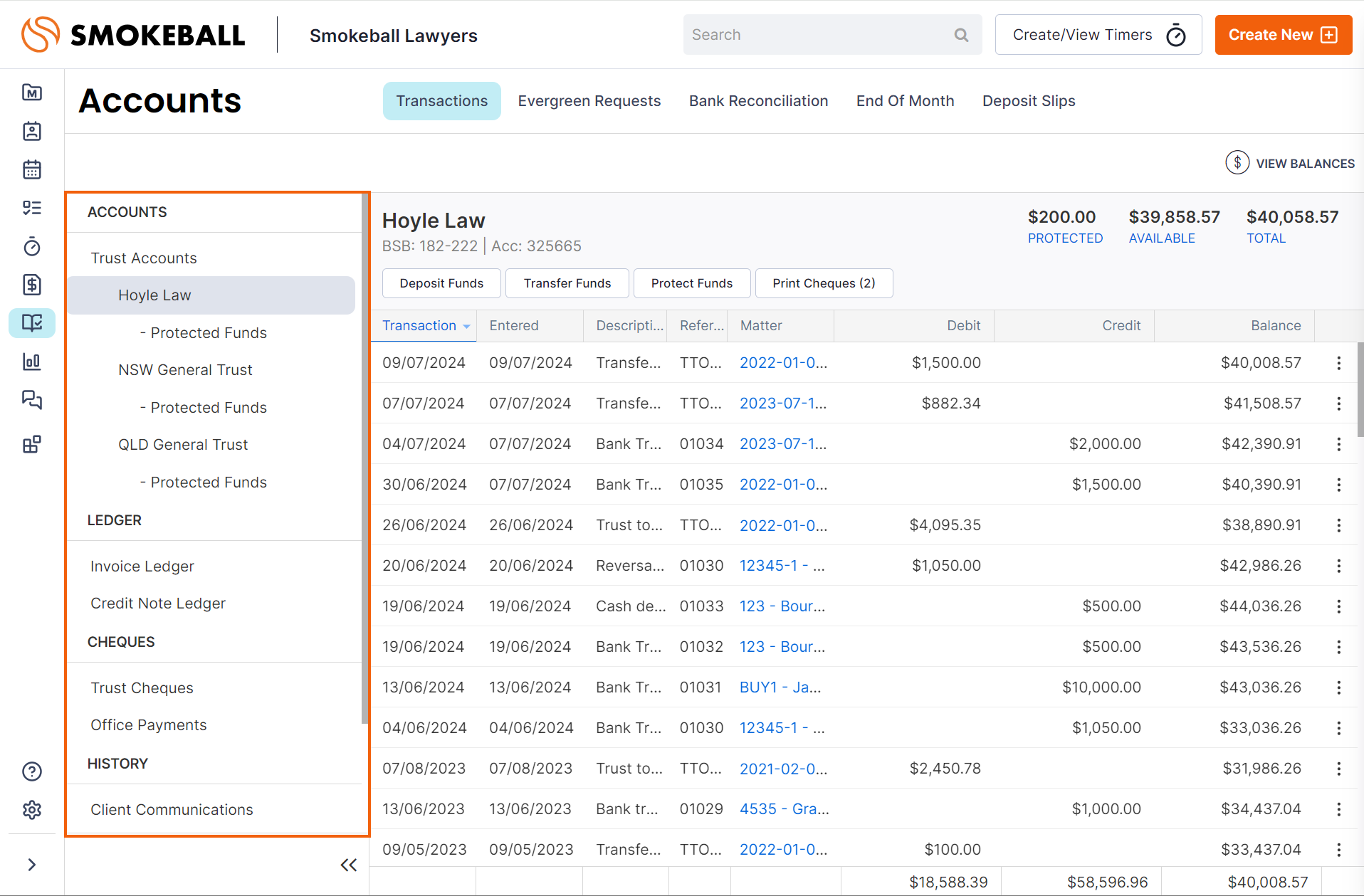Image resolution: width=1364 pixels, height=896 pixels.
Task: Switch to Evergreen Requests tab
Action: coord(589,101)
